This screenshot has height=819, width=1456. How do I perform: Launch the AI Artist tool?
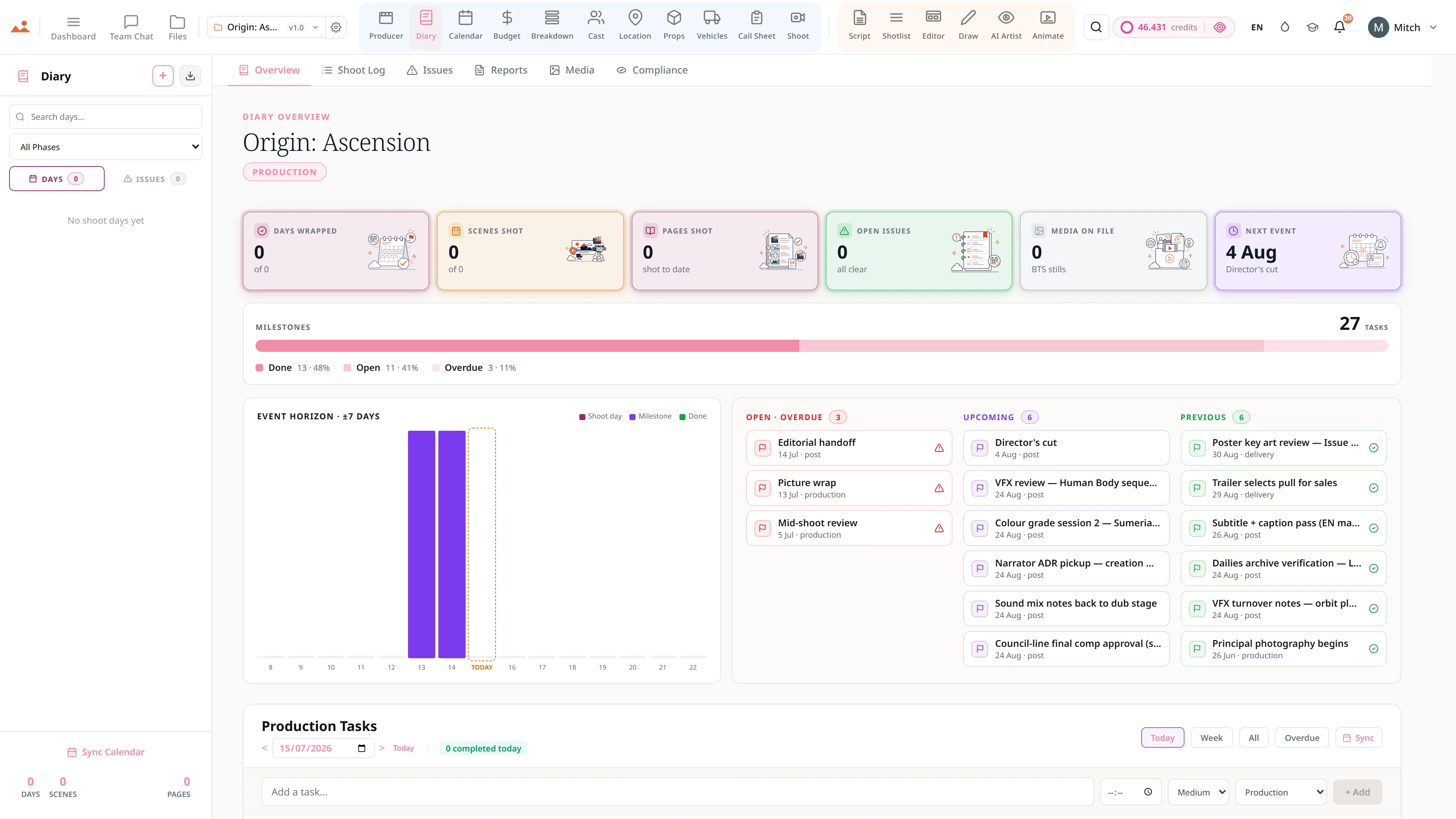click(x=1006, y=26)
